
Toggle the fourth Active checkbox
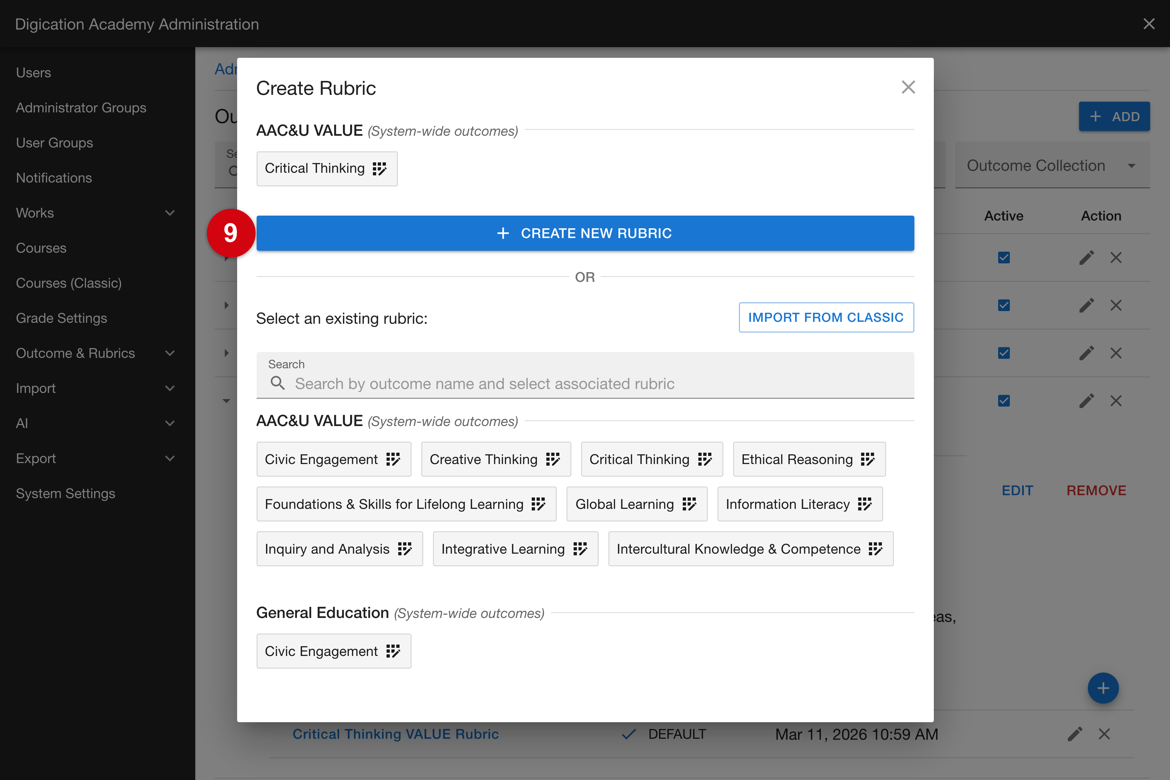(x=1004, y=401)
